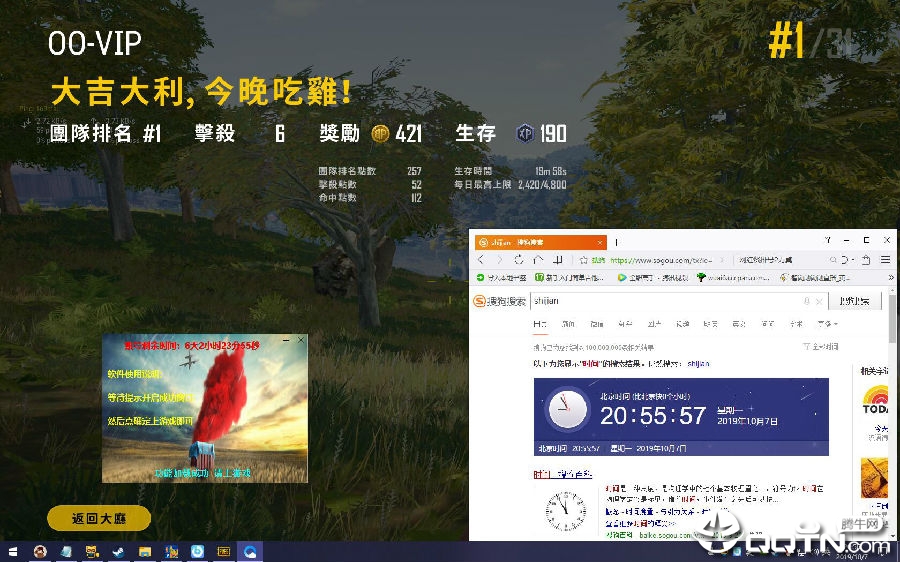Go forward in the Sogou browser
This screenshot has height=562, width=900.
tap(500, 259)
